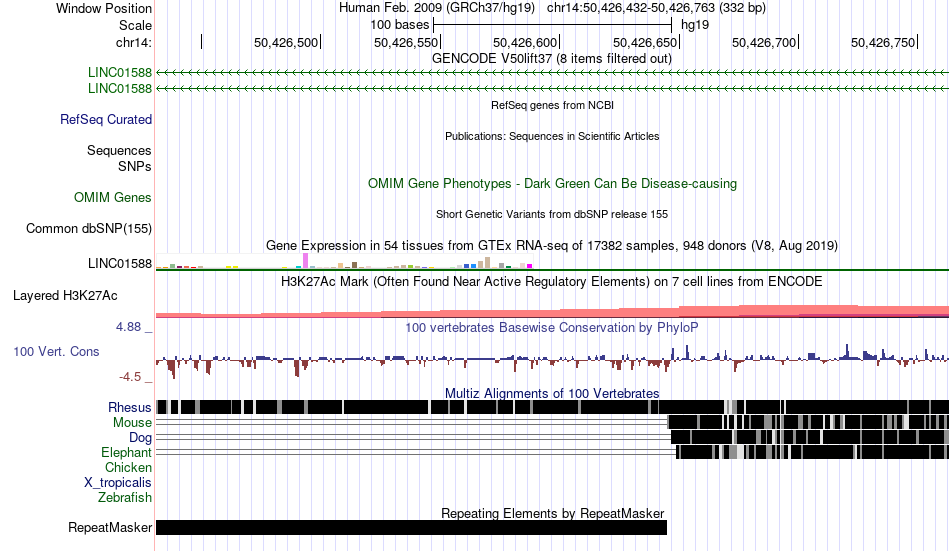
Task: Select the lower LINC01588 GENCODE transcript label
Action: (x=119, y=88)
